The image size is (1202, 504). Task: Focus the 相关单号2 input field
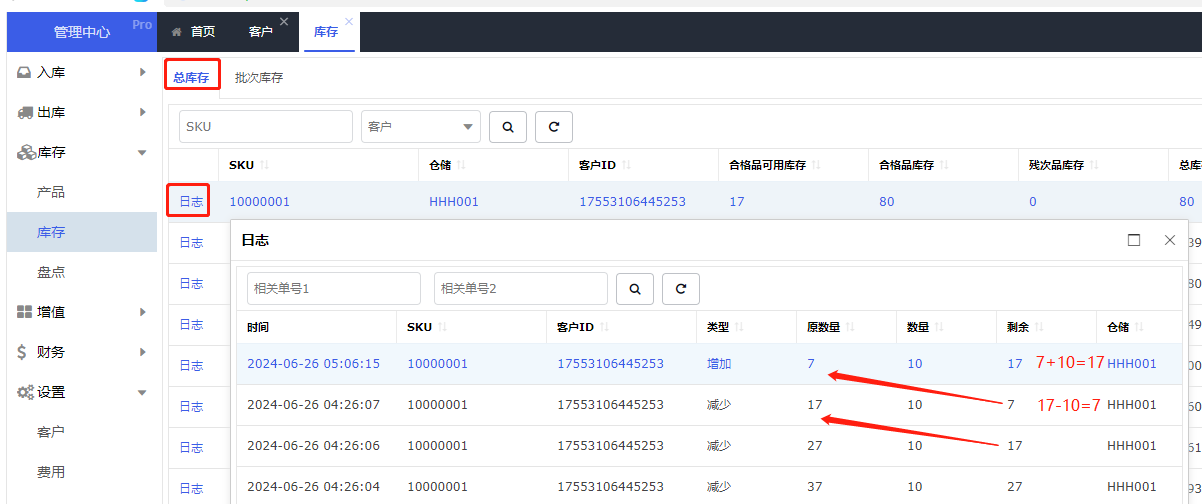(521, 288)
